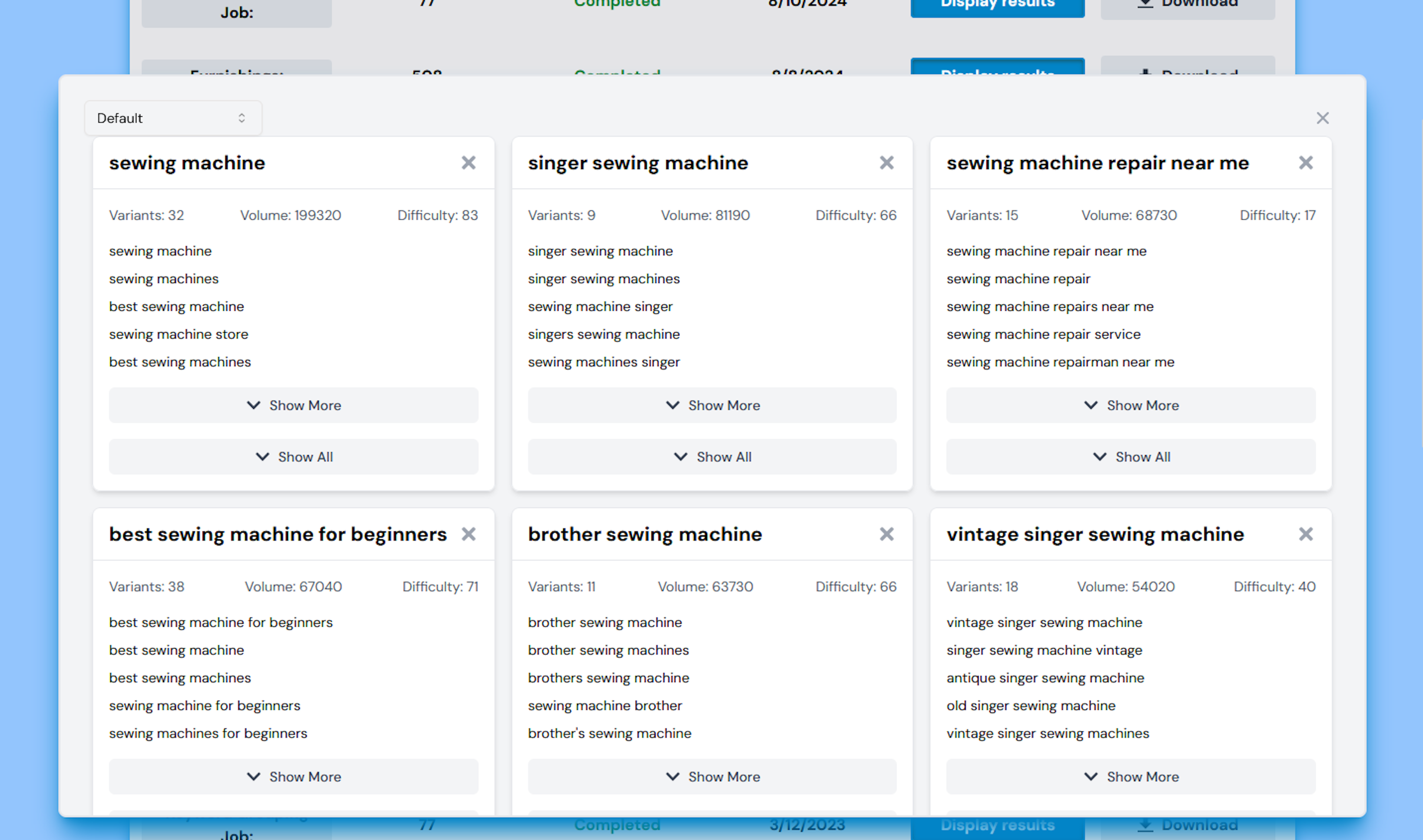The width and height of the screenshot is (1423, 840).
Task: Dismiss the 'brother sewing machine' card
Action: tap(886, 534)
